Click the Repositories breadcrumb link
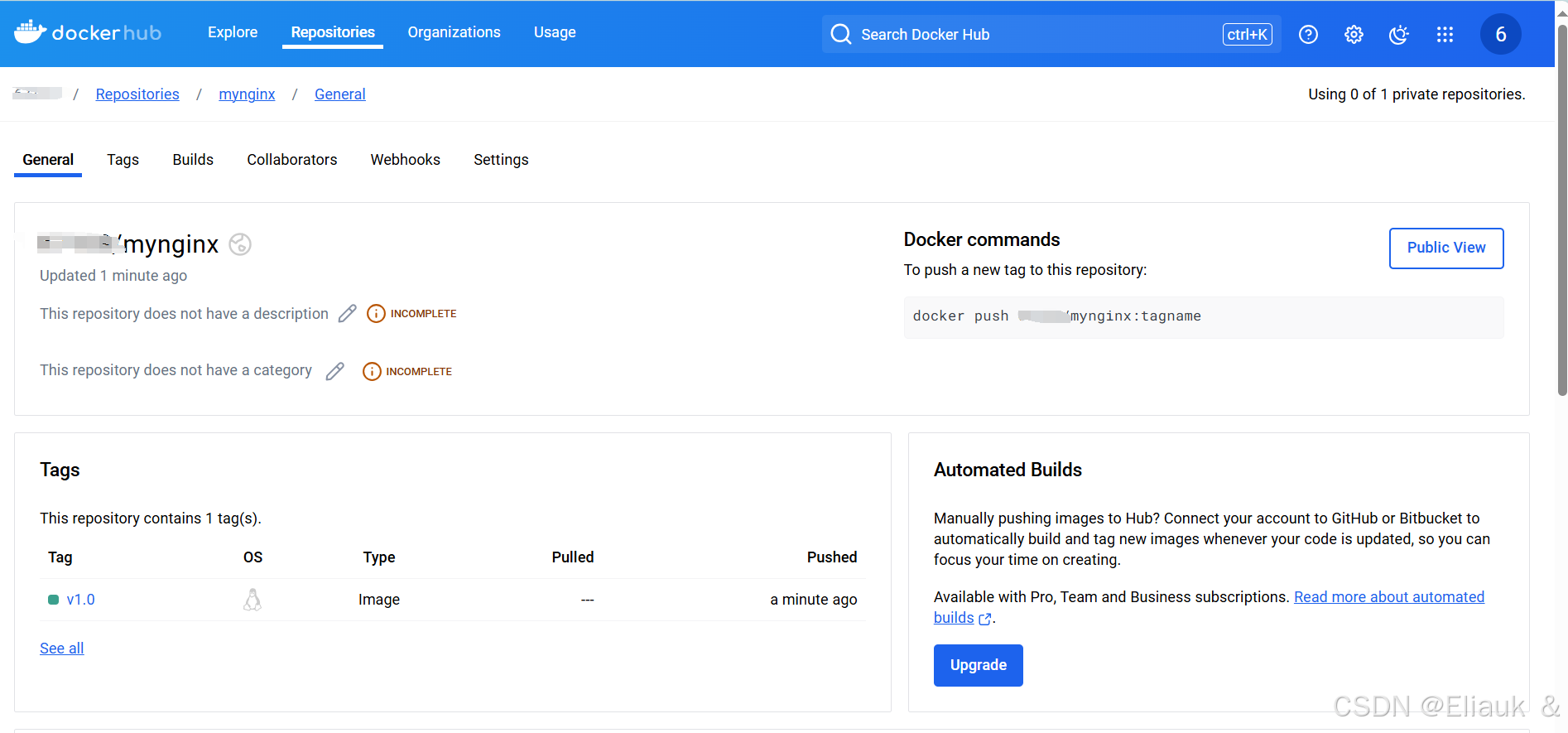 [137, 94]
